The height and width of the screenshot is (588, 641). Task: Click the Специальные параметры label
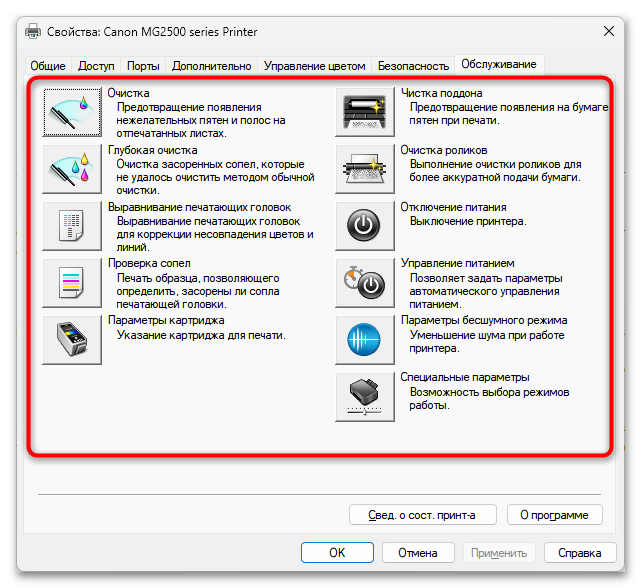[x=465, y=377]
